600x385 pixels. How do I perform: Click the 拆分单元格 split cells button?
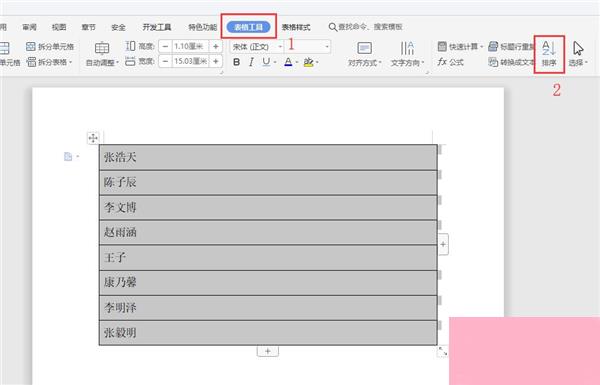tap(50, 47)
